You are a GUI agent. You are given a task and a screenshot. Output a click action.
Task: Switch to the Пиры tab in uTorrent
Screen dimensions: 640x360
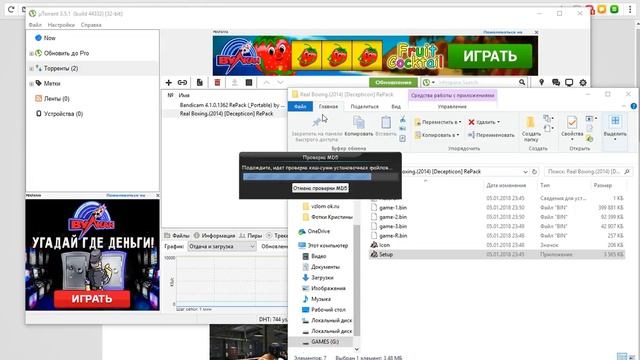click(x=251, y=236)
